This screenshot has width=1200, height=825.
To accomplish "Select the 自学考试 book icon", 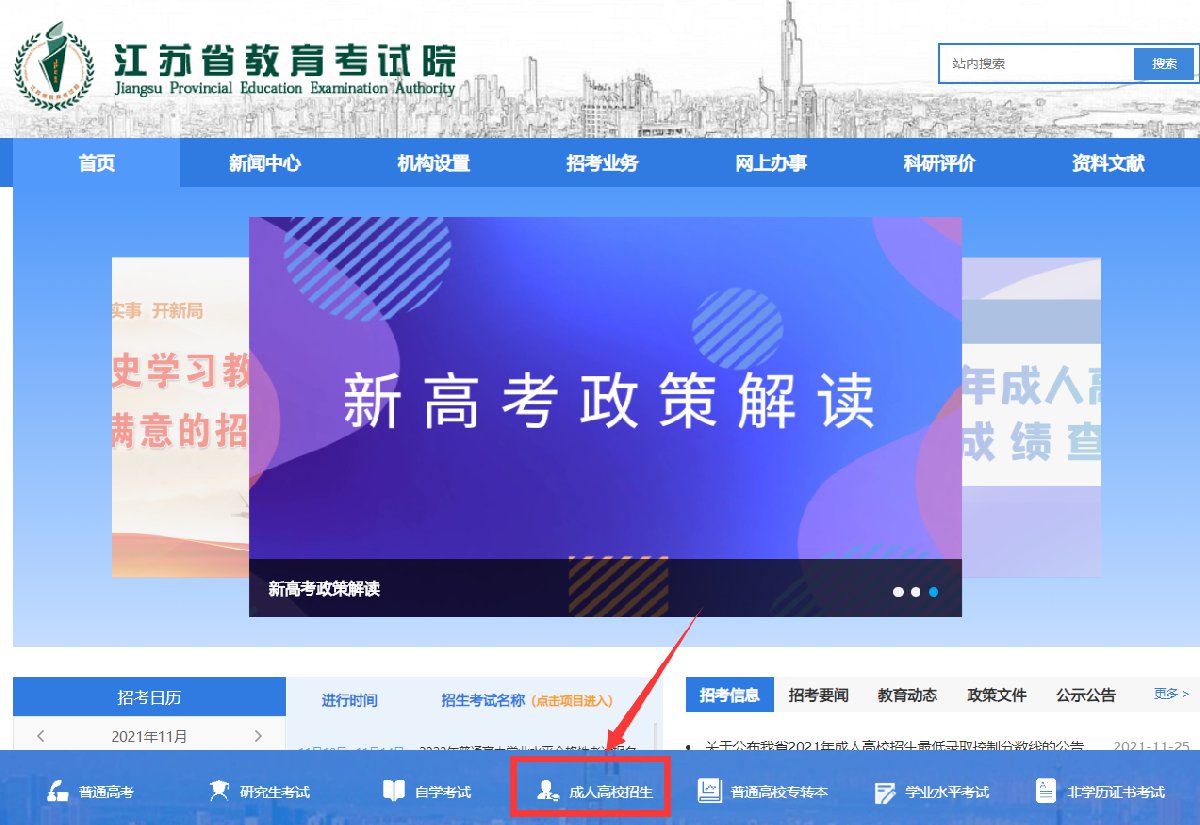I will click(394, 790).
